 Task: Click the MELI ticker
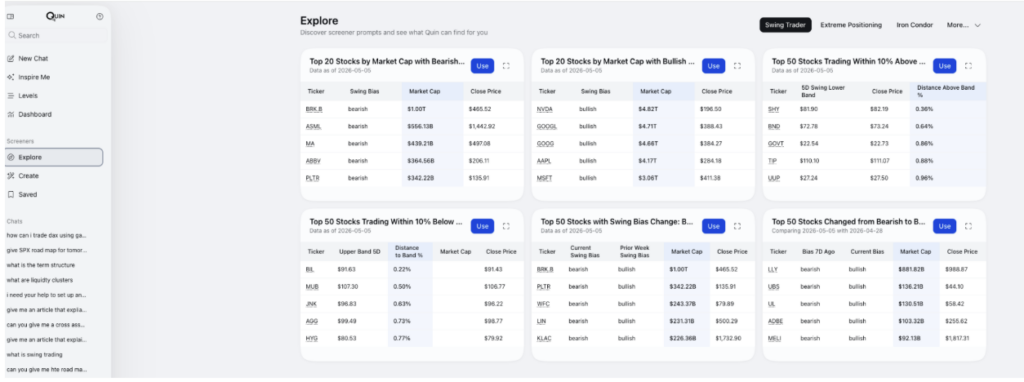point(775,338)
